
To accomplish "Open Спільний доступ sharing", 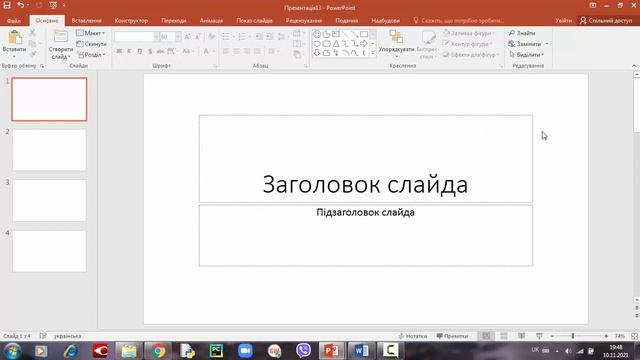I will point(606,20).
